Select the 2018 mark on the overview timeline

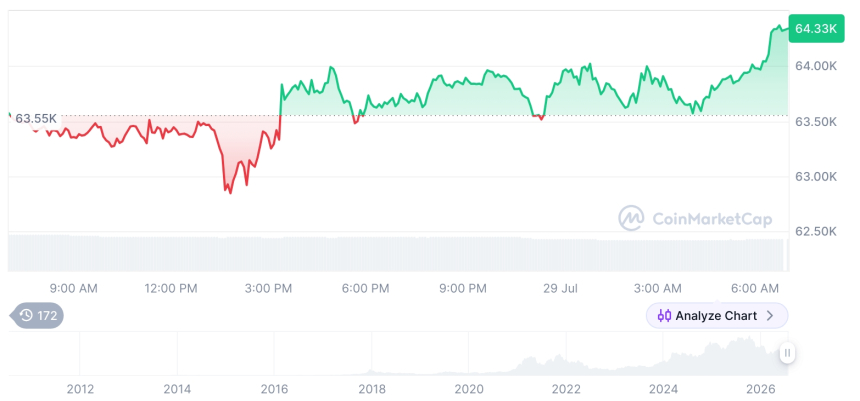click(x=372, y=389)
